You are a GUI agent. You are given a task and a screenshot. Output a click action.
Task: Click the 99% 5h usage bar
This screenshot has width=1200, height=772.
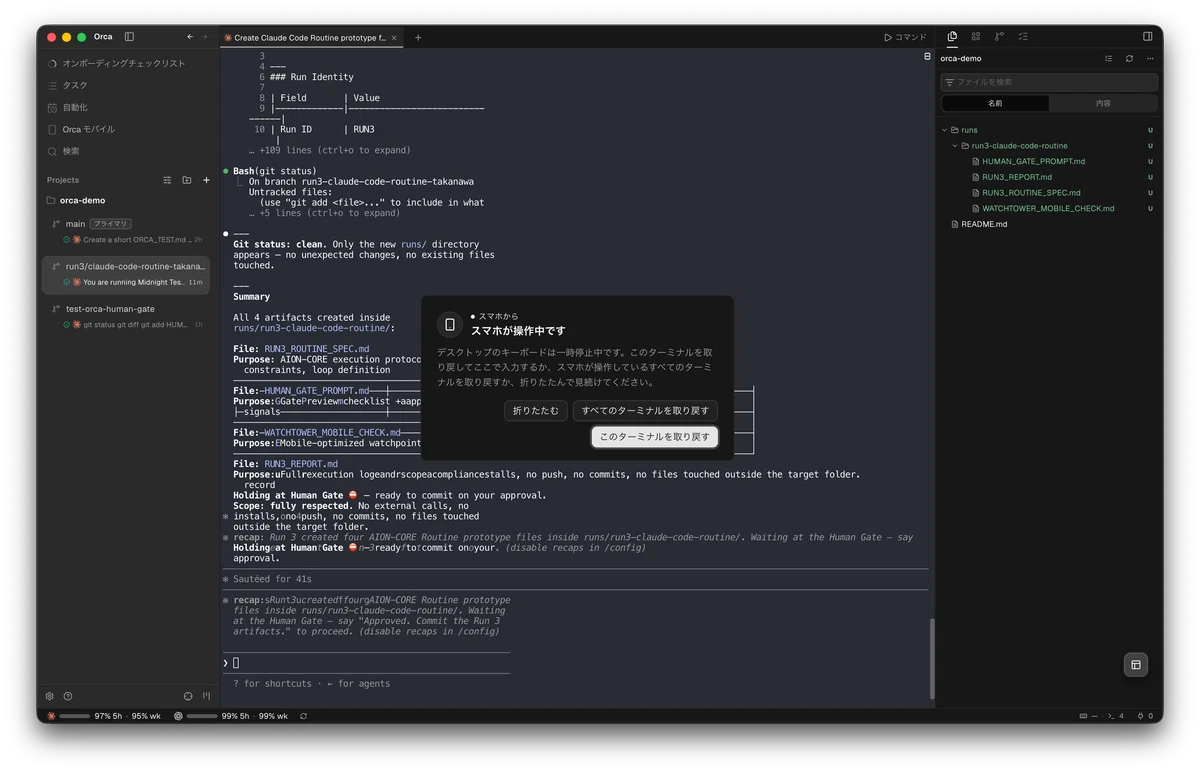click(x=202, y=716)
